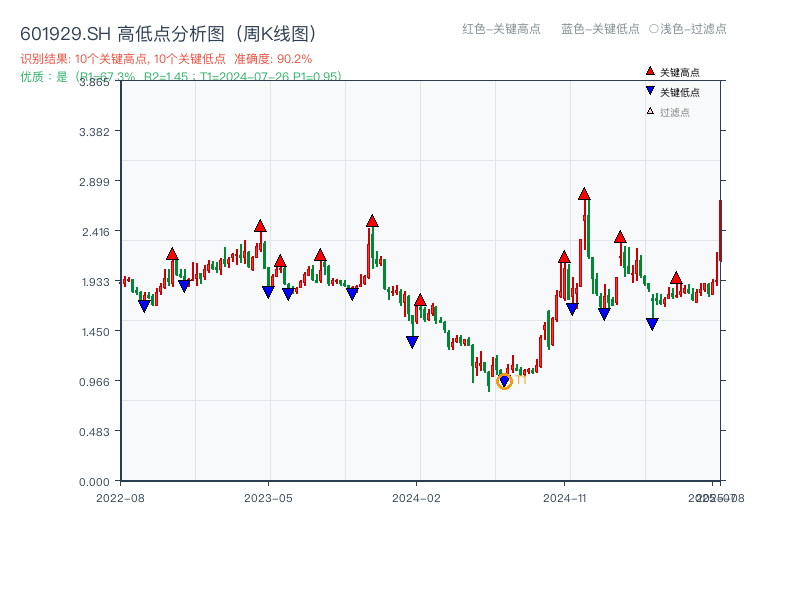The image size is (800, 600).
Task: Click the red 关键高点 legend triangle icon
Action: coord(649,70)
